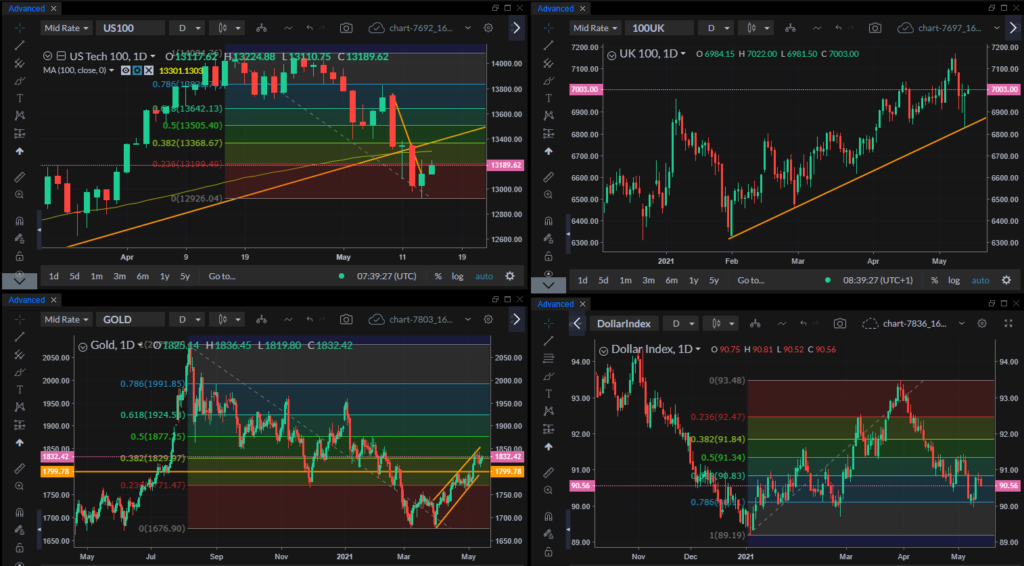Click the scroll-left arrow in DollarIndex toolbar

point(577,323)
